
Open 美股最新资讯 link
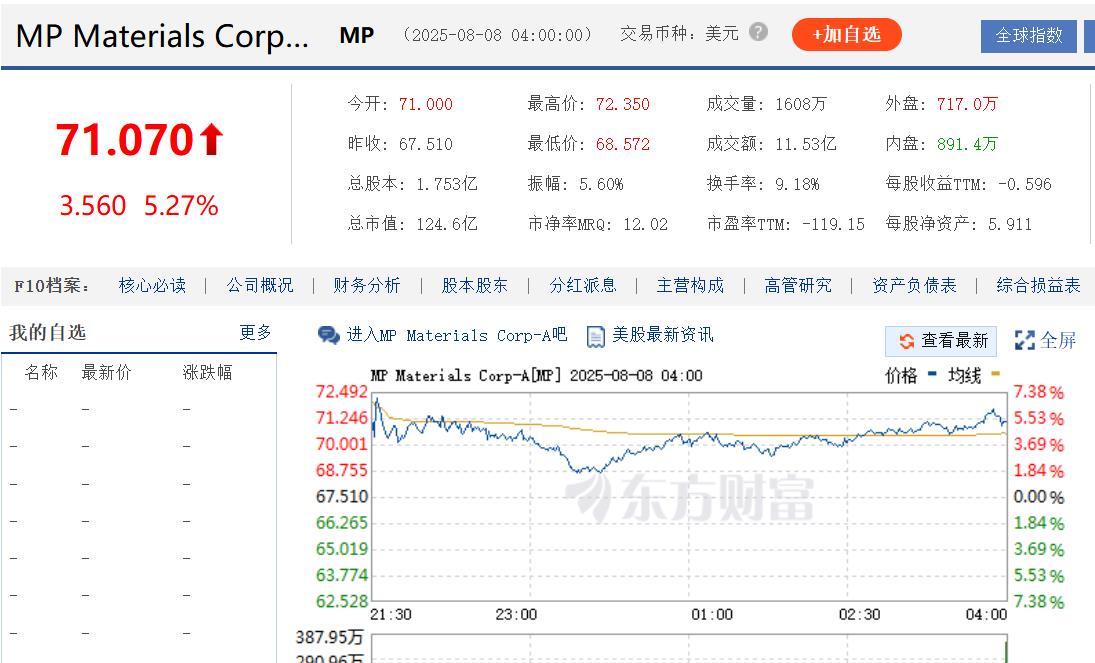[663, 335]
